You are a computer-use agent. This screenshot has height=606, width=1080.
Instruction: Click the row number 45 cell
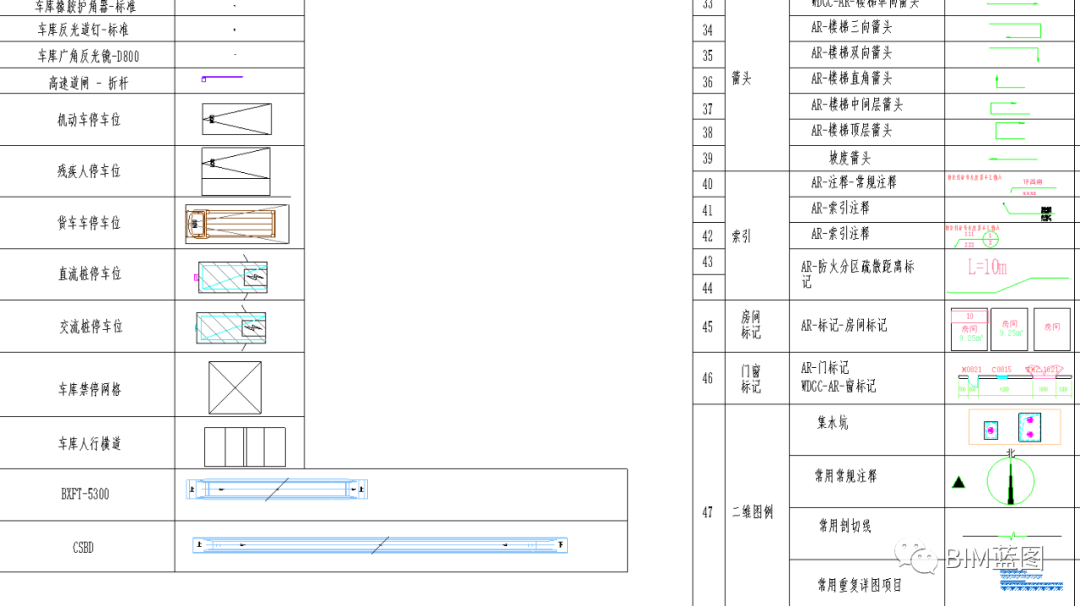707,326
